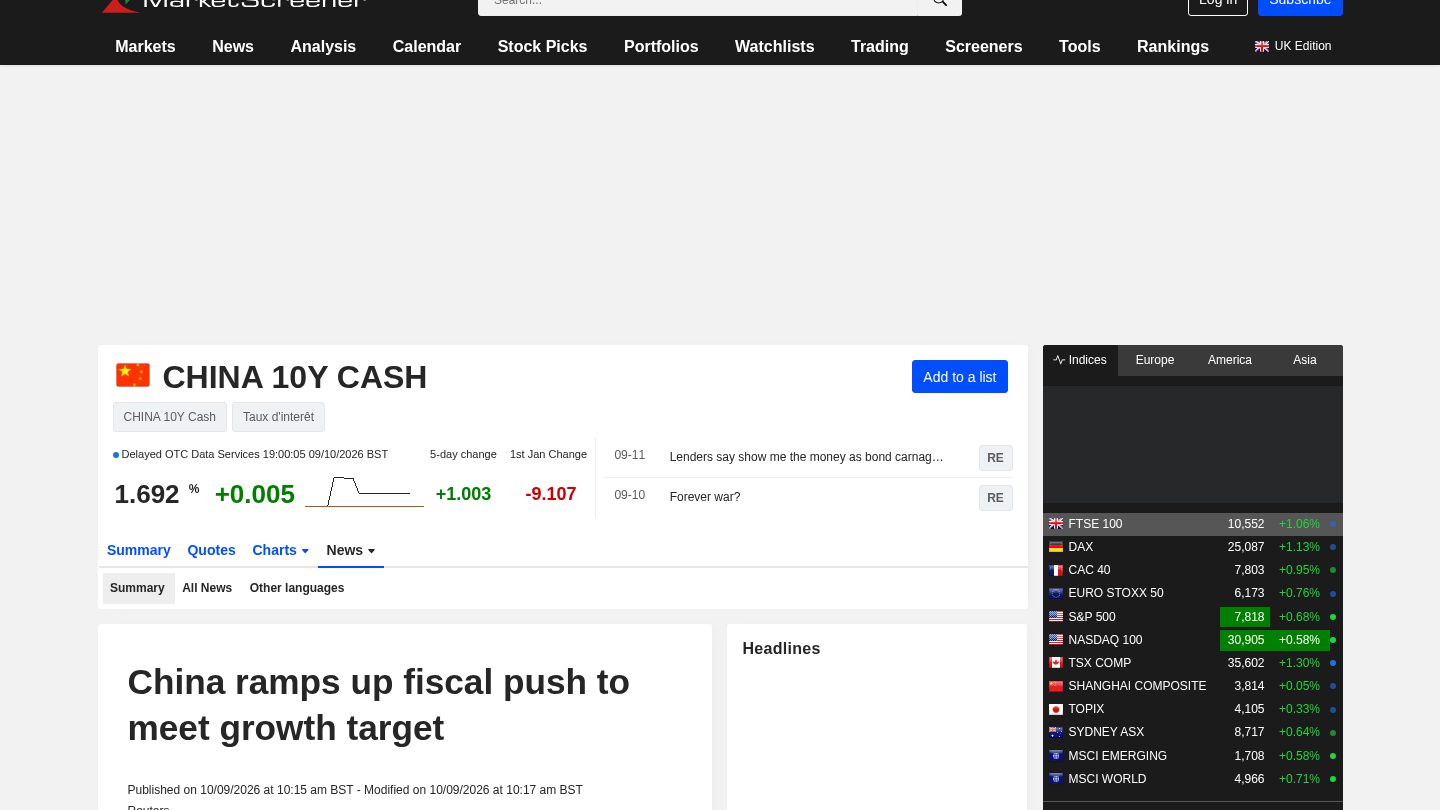Open the Screeners menu
The width and height of the screenshot is (1440, 810).
point(984,46)
